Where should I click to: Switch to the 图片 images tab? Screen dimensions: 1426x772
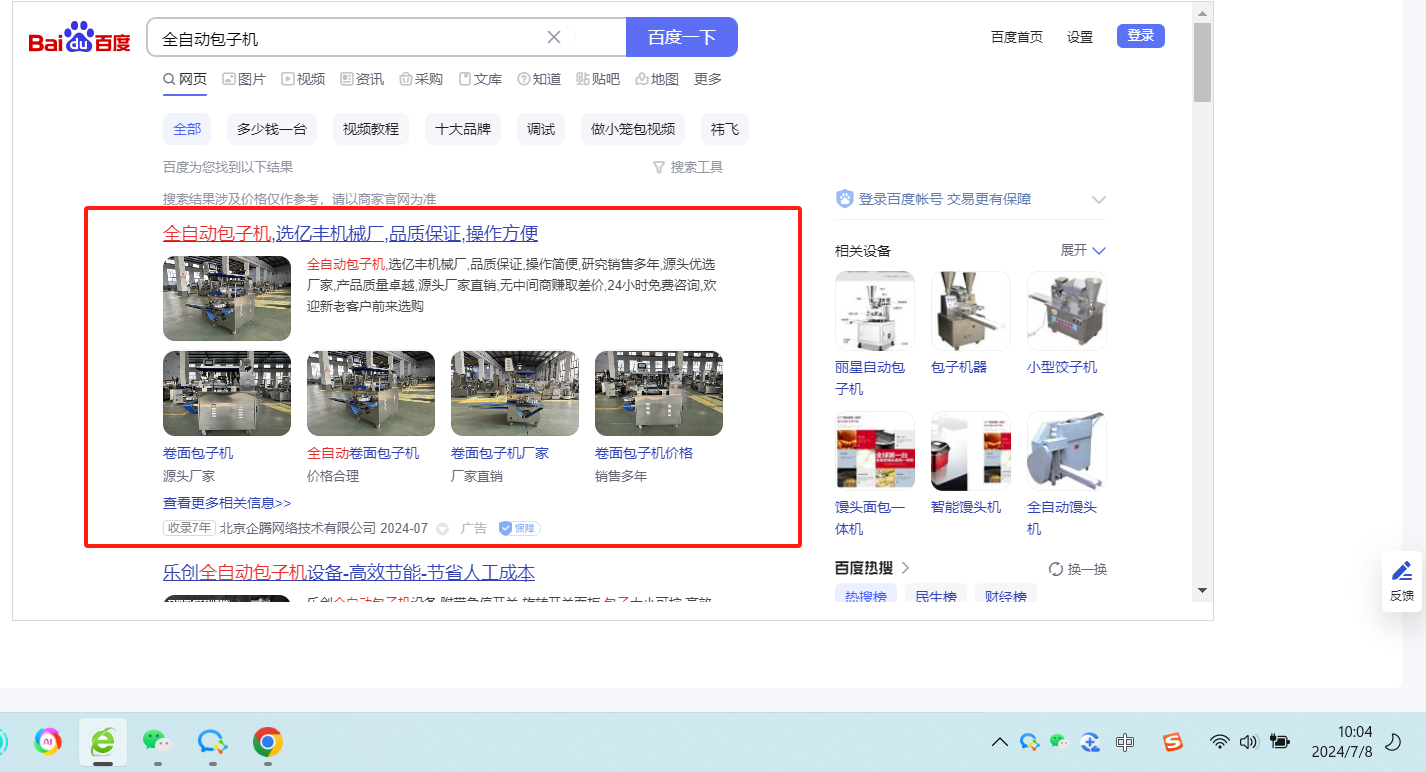coord(244,79)
